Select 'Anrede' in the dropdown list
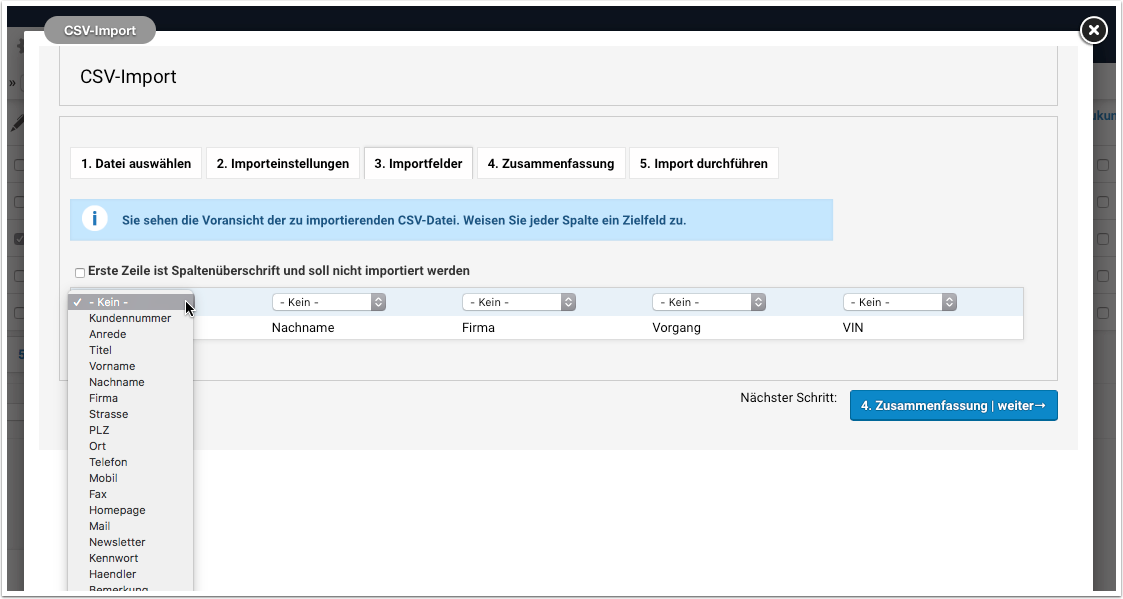Screen dimensions: 1123x599 [x=108, y=334]
